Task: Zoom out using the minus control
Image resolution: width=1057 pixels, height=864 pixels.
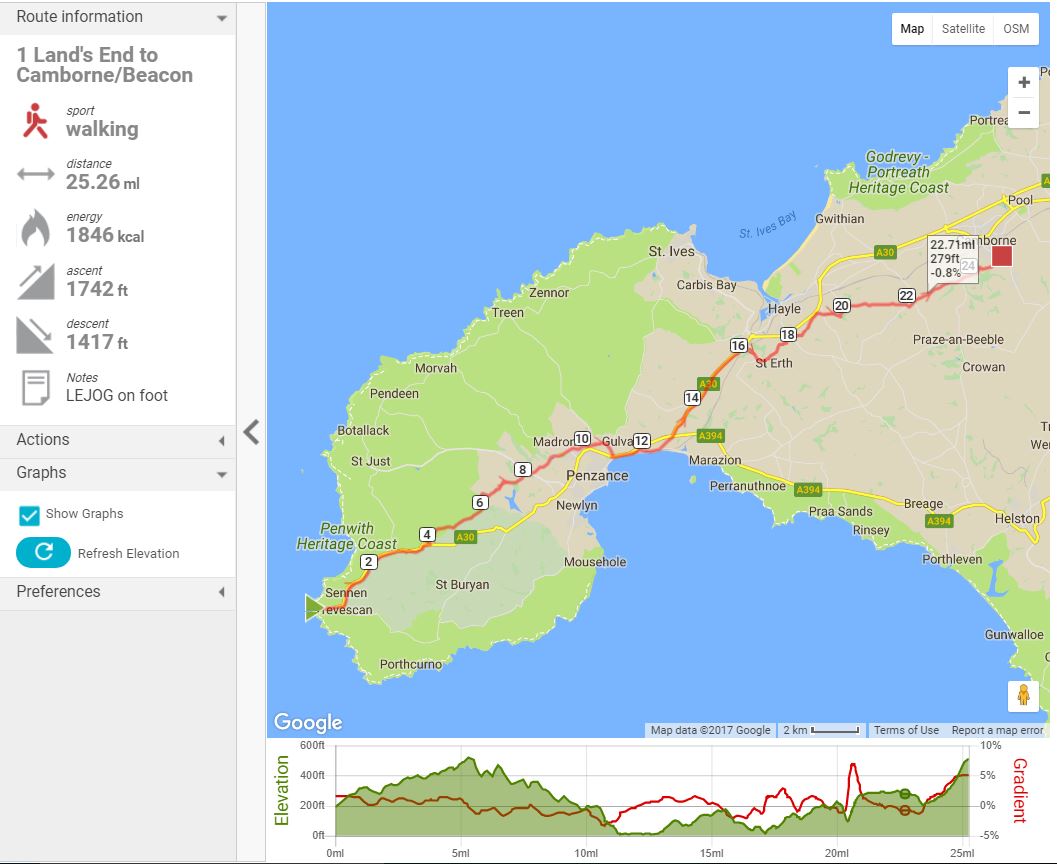Action: coord(1023,113)
